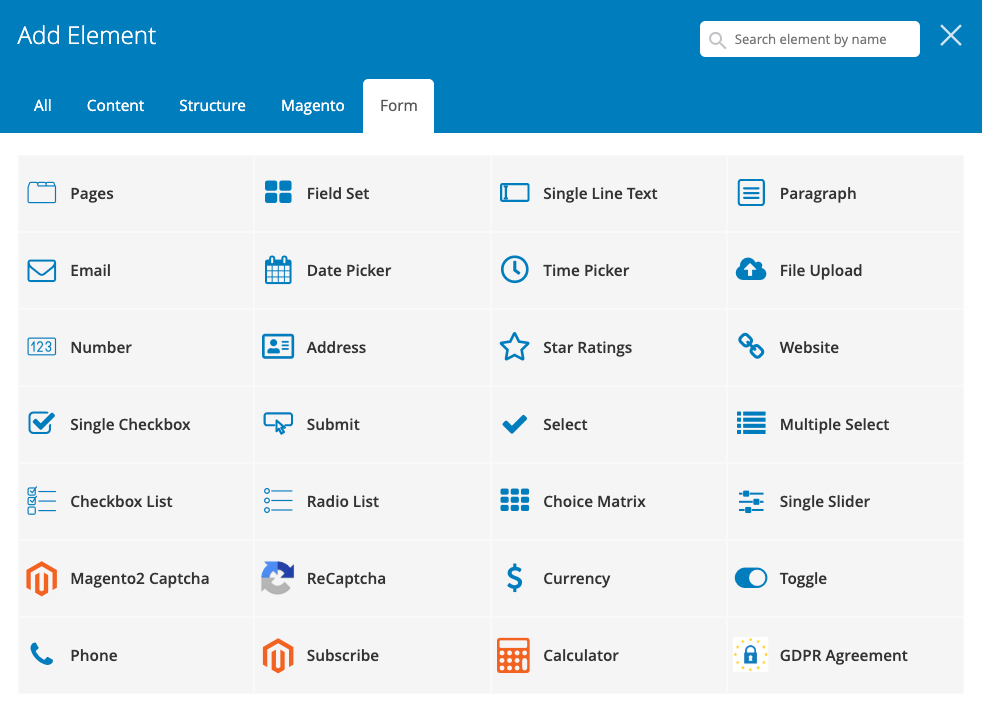
Task: Click the ReCaptcha arrows icon
Action: point(278,578)
